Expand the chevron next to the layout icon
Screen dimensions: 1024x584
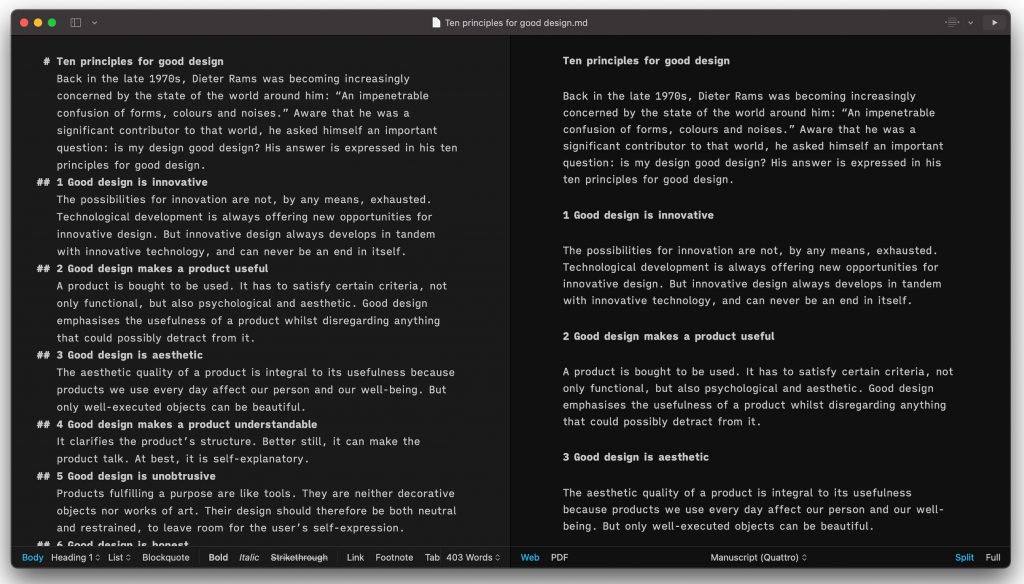970,23
